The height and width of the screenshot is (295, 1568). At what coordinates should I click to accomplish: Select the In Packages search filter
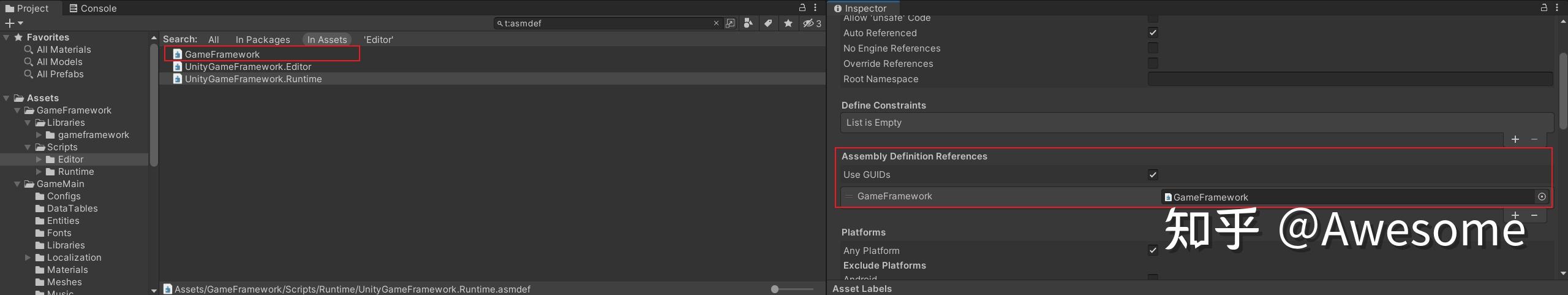click(263, 40)
